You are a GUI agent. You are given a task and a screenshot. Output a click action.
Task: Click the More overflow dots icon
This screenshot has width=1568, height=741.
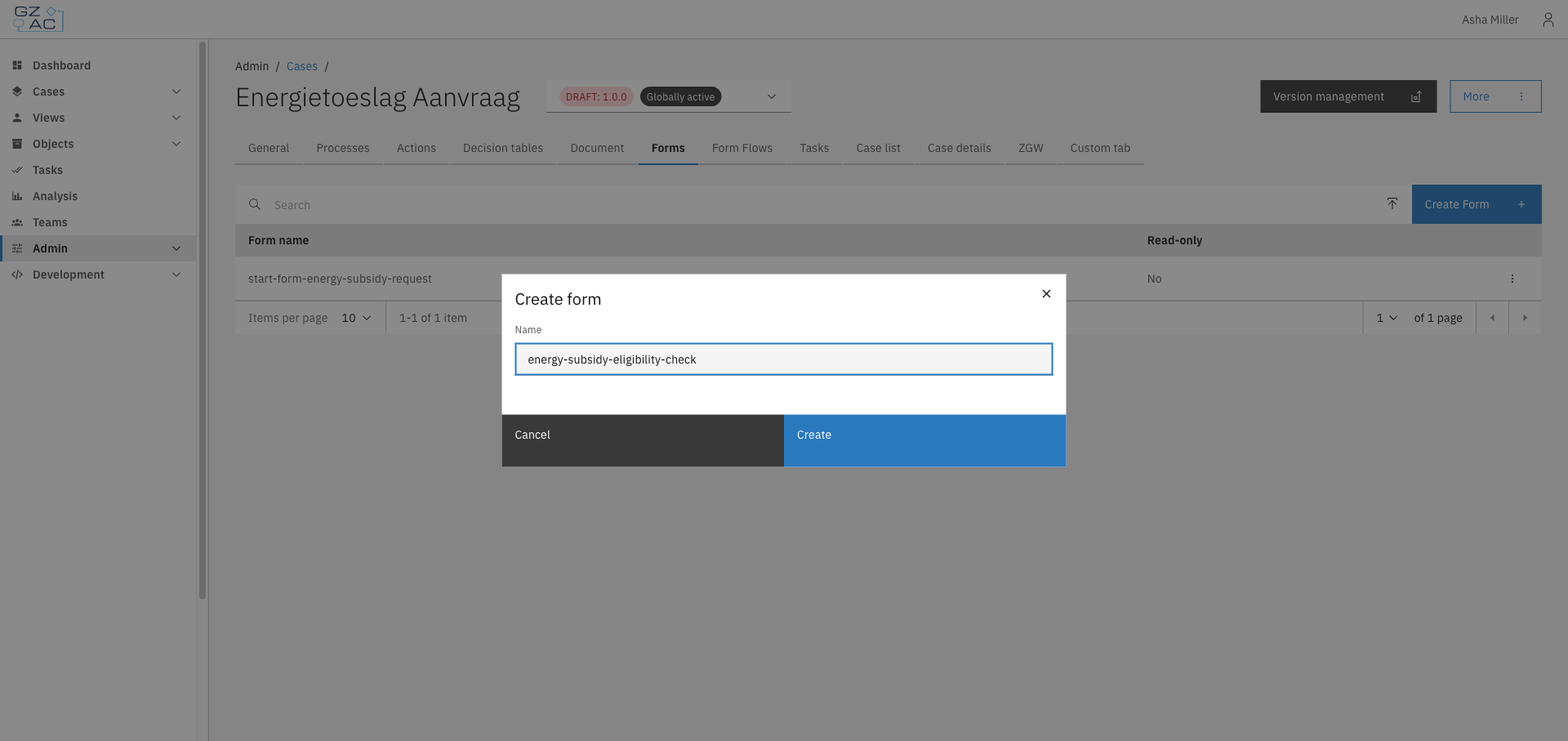click(1521, 96)
